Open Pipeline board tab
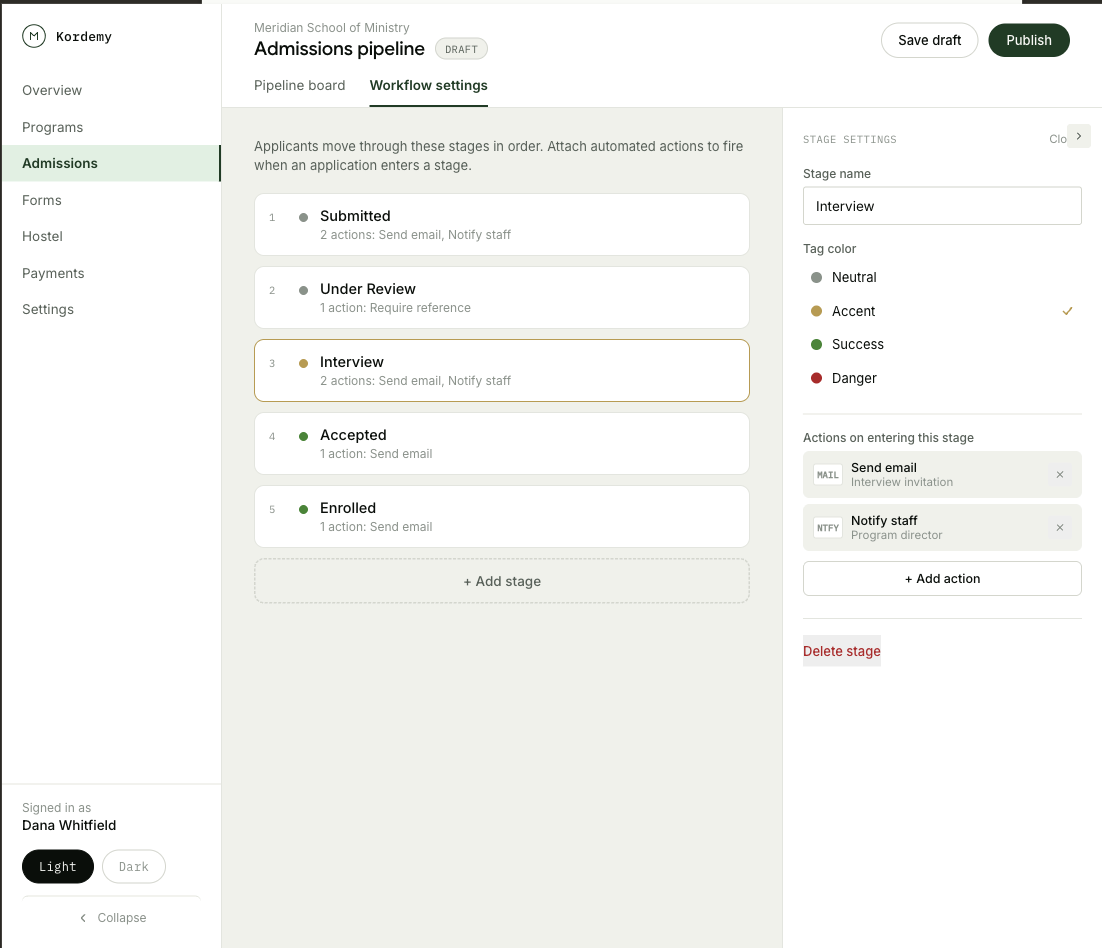This screenshot has height=948, width=1102. tap(299, 86)
